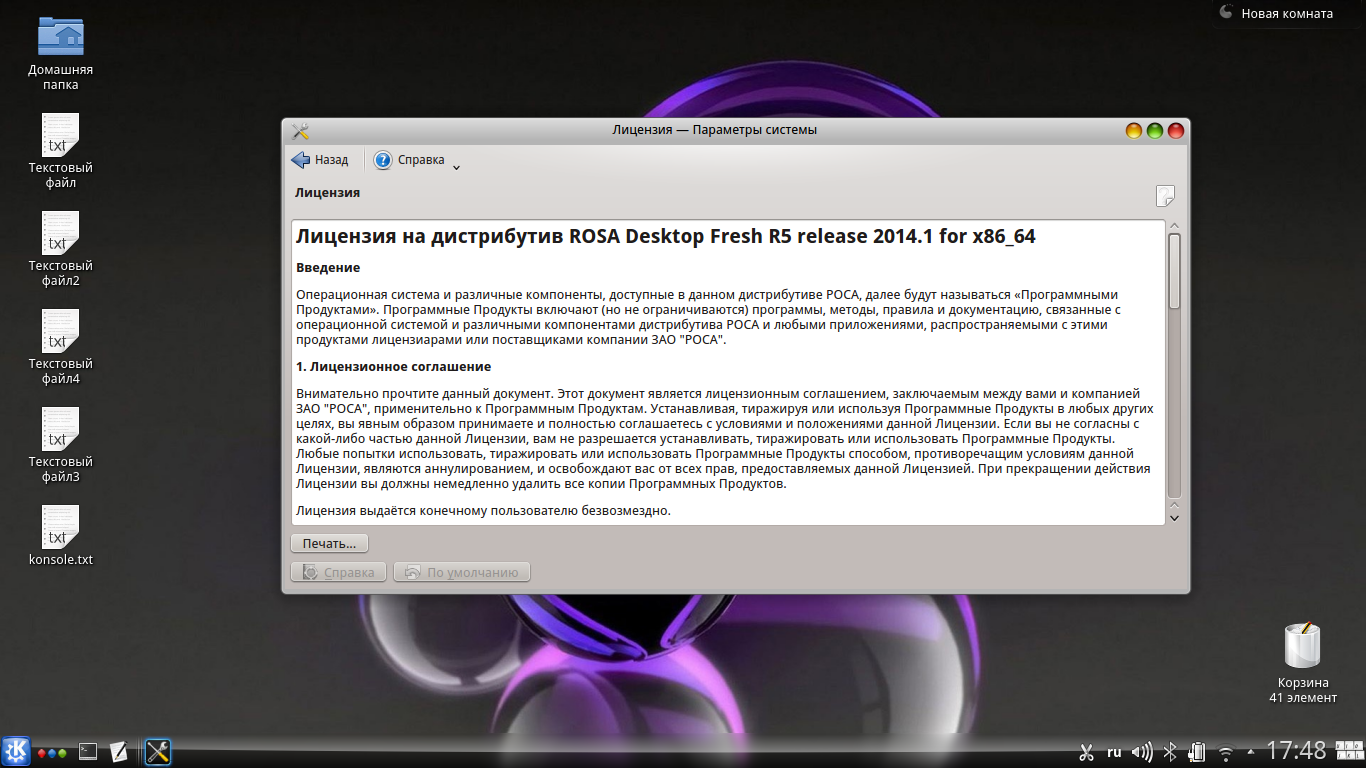The width and height of the screenshot is (1366, 768).
Task: Click the Назад back arrow button
Action: click(320, 160)
